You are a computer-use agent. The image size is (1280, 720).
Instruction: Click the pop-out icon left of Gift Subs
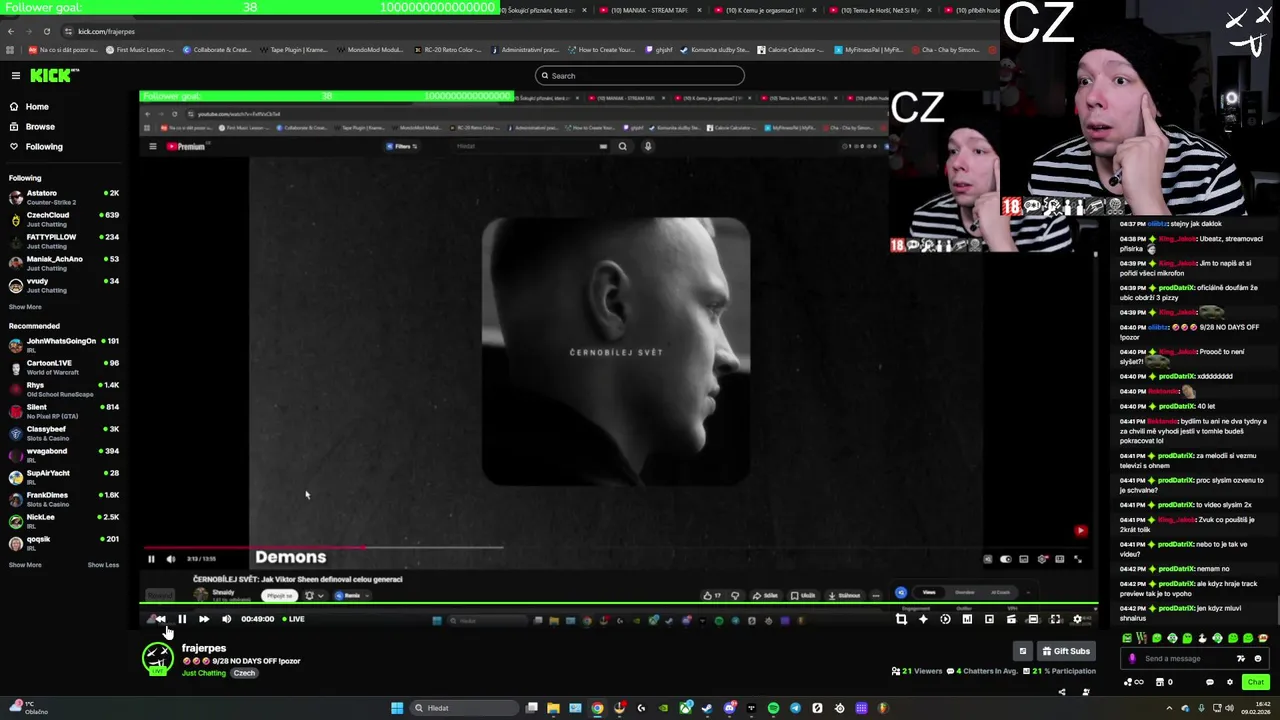pyautogui.click(x=1022, y=651)
